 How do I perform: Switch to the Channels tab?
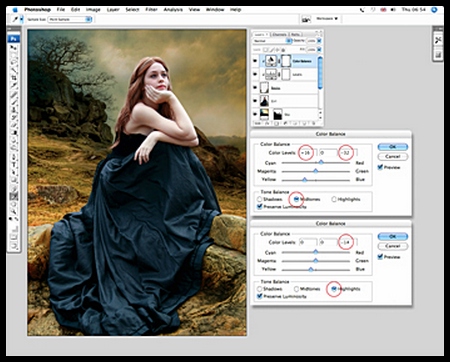click(279, 34)
